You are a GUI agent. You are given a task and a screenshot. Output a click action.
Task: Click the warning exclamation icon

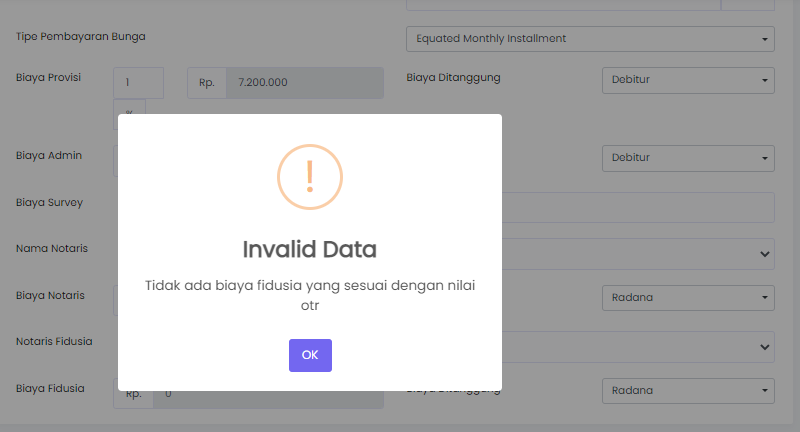[310, 177]
